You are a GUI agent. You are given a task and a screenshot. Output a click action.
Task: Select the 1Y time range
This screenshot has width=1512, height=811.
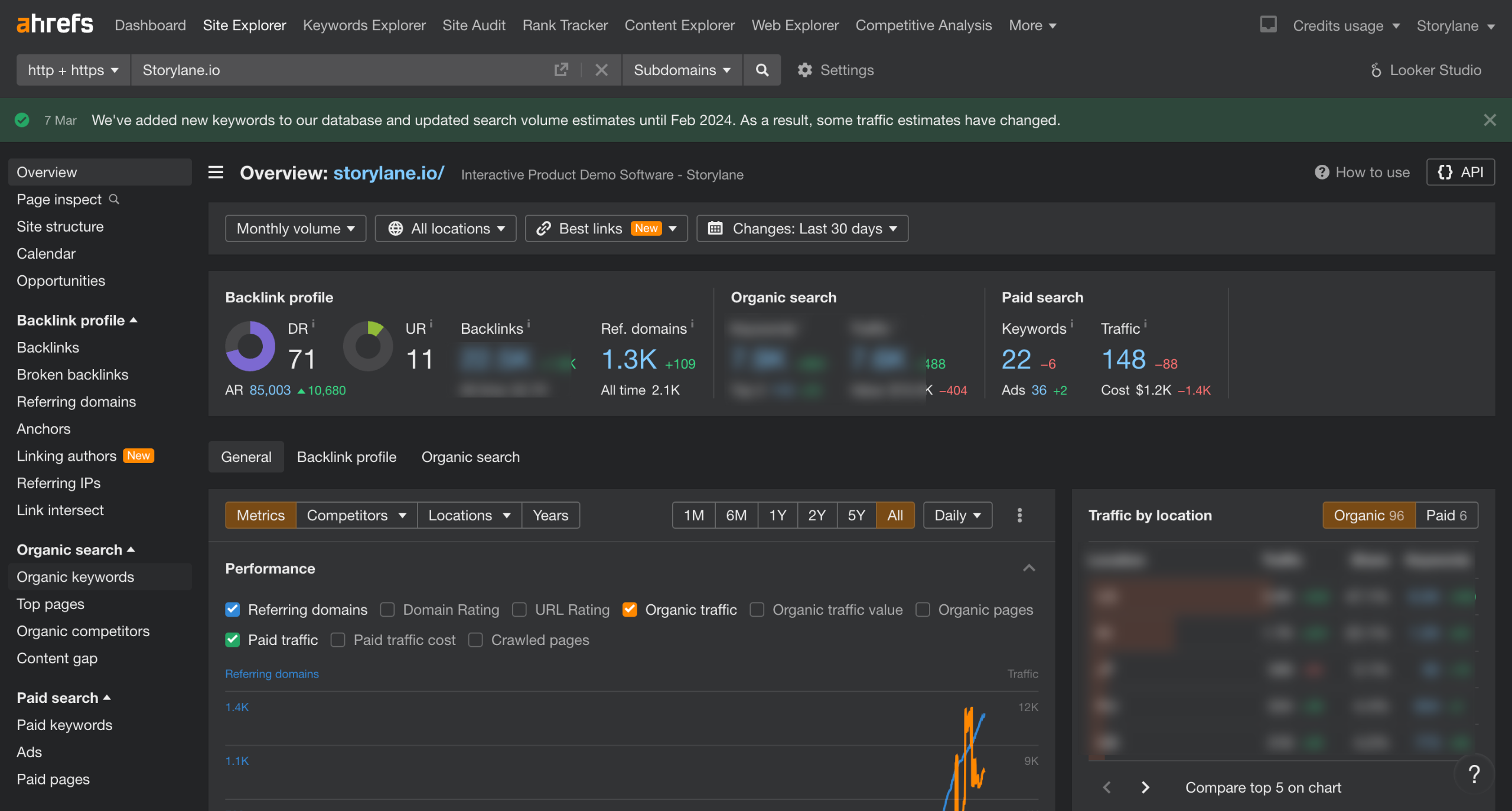777,515
